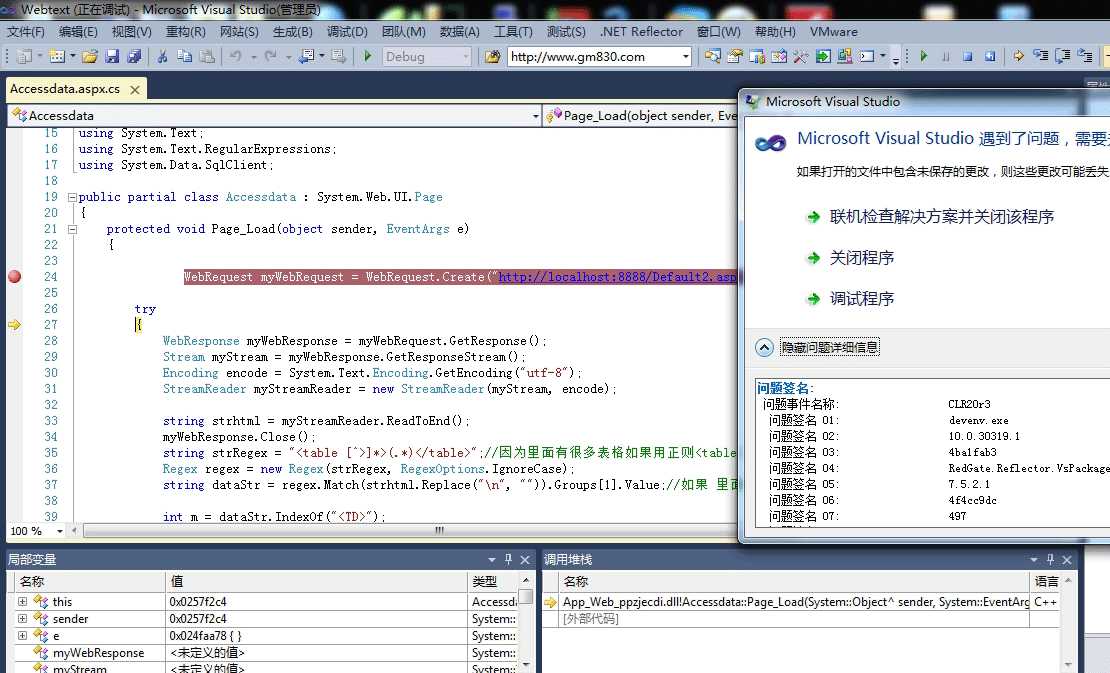Screen dimensions: 1110x673
Task: Open the 调用堆栈 panel options dropdown arrow
Action: point(1034,560)
